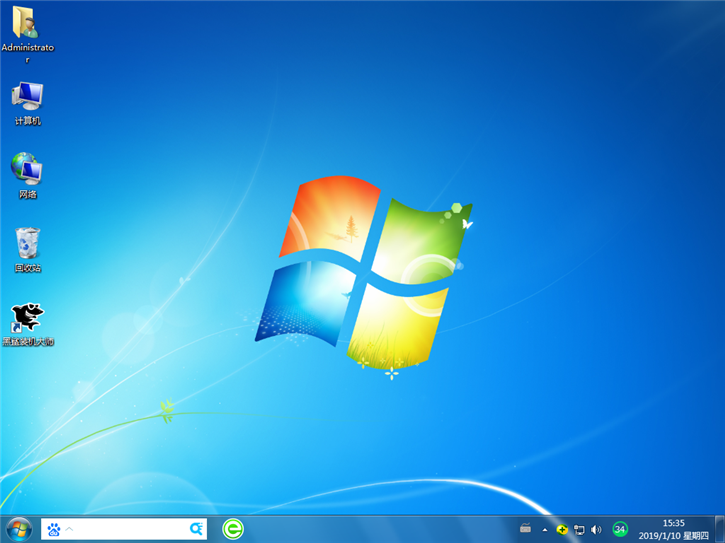Launch the green 360 browser taskbar icon
The image size is (725, 543).
[232, 529]
